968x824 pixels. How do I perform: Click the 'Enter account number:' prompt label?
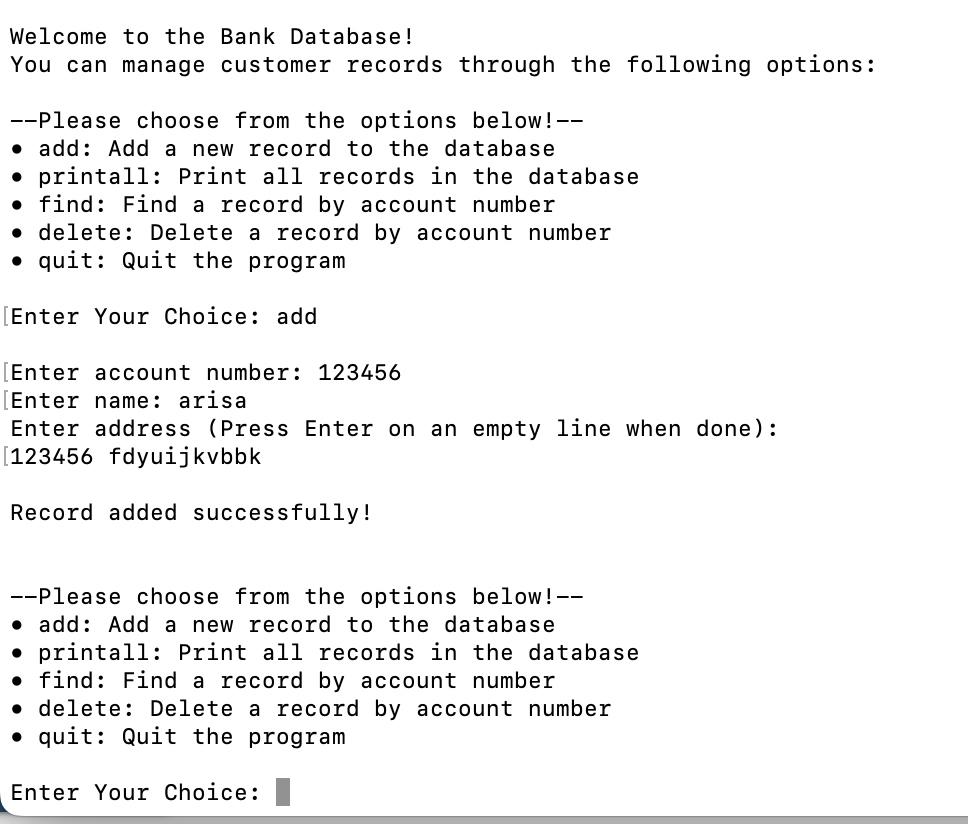tap(156, 373)
